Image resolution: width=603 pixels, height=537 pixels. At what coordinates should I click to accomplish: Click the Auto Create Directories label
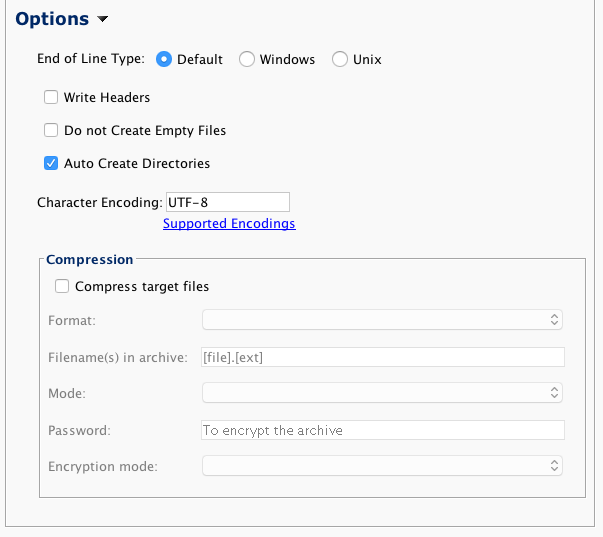click(137, 164)
